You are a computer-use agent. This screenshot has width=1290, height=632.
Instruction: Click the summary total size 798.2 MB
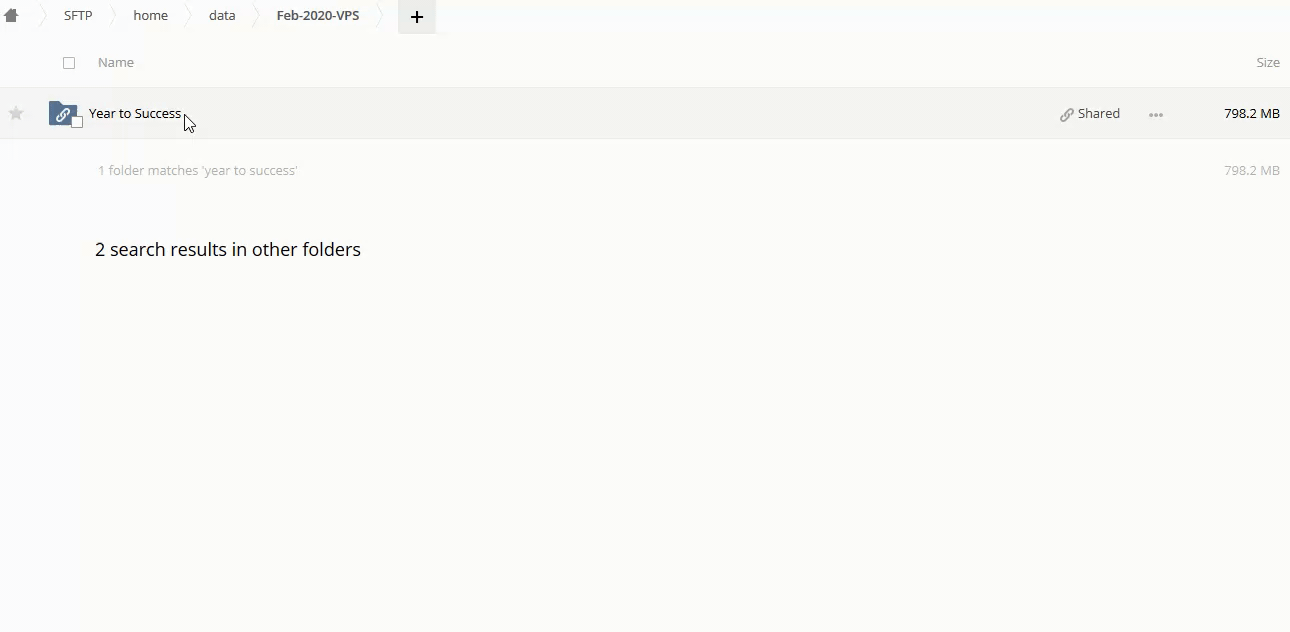1251,171
